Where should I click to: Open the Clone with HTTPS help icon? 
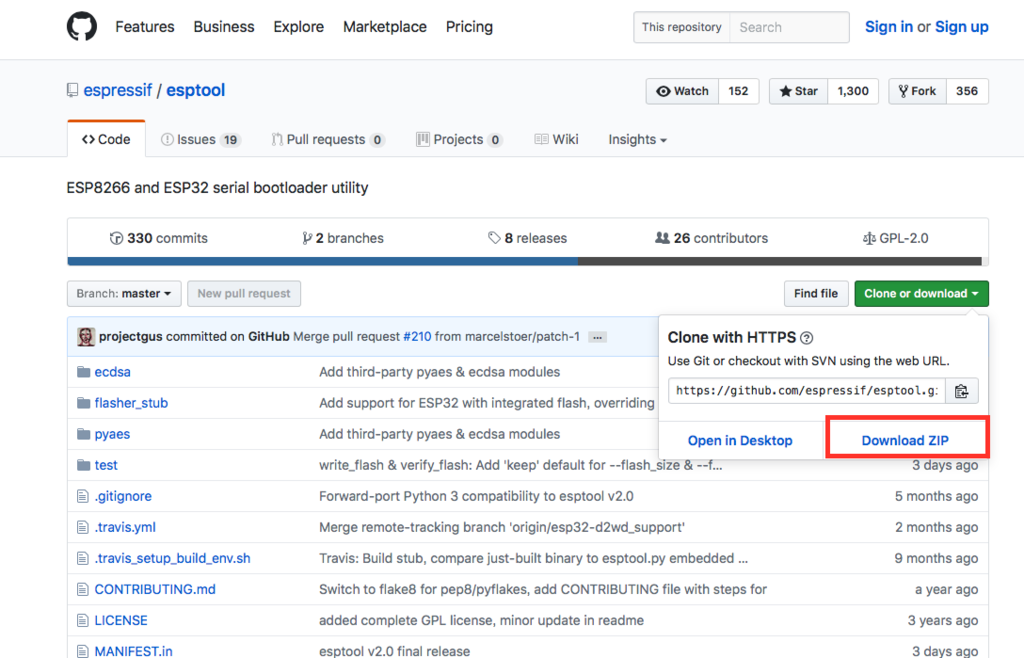(x=807, y=337)
